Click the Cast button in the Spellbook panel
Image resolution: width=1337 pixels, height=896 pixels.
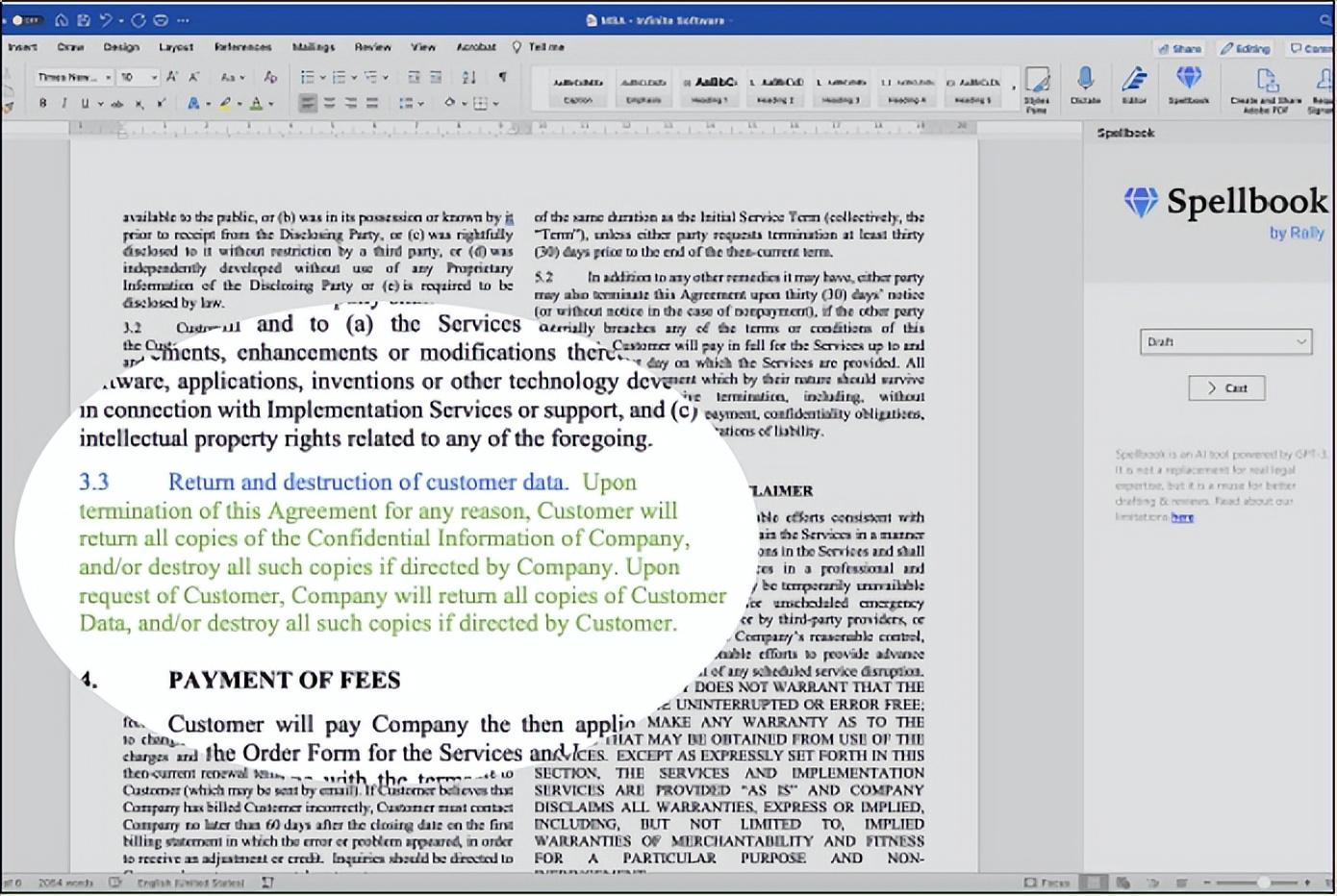pyautogui.click(x=1226, y=387)
